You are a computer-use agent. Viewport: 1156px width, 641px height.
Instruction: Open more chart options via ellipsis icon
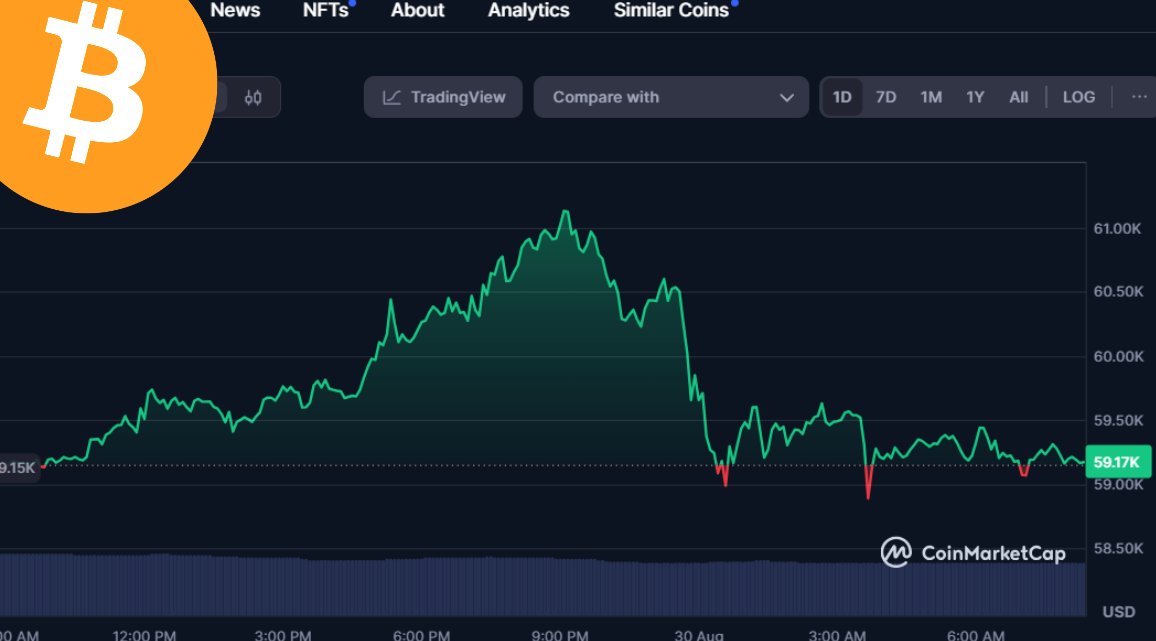tap(1138, 97)
